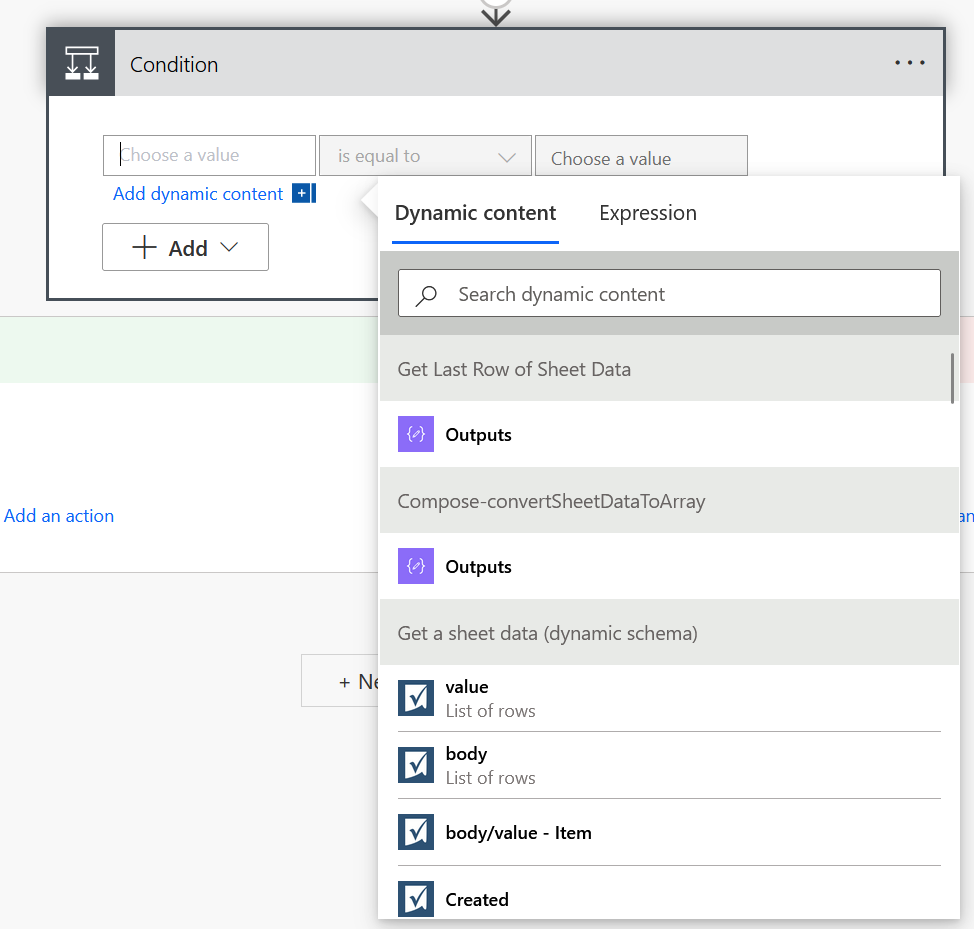
Task: Select Outputs icon under Compose-convertSheetDataToArray
Action: [x=416, y=567]
